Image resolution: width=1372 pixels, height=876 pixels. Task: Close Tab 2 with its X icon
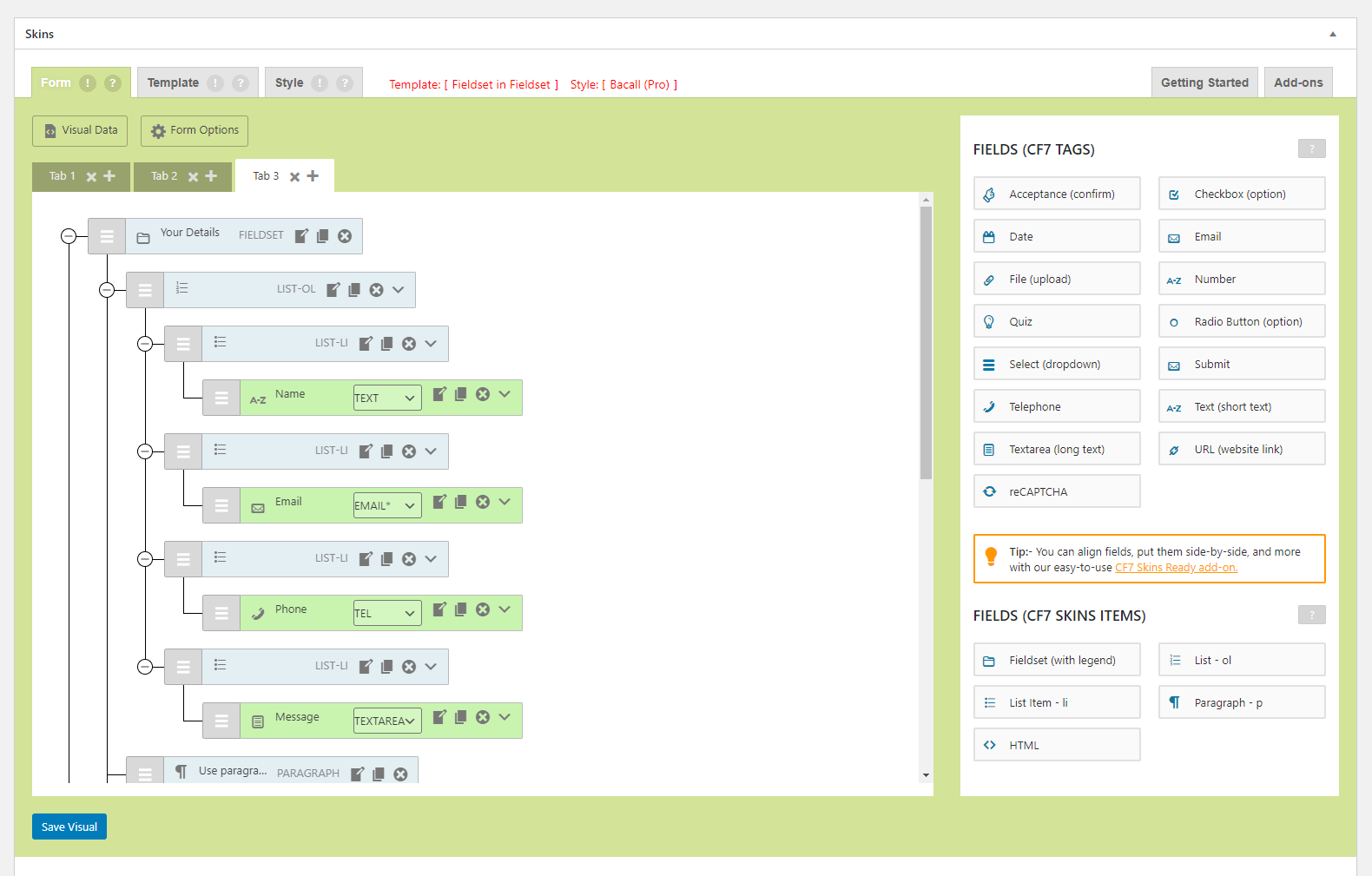click(193, 176)
